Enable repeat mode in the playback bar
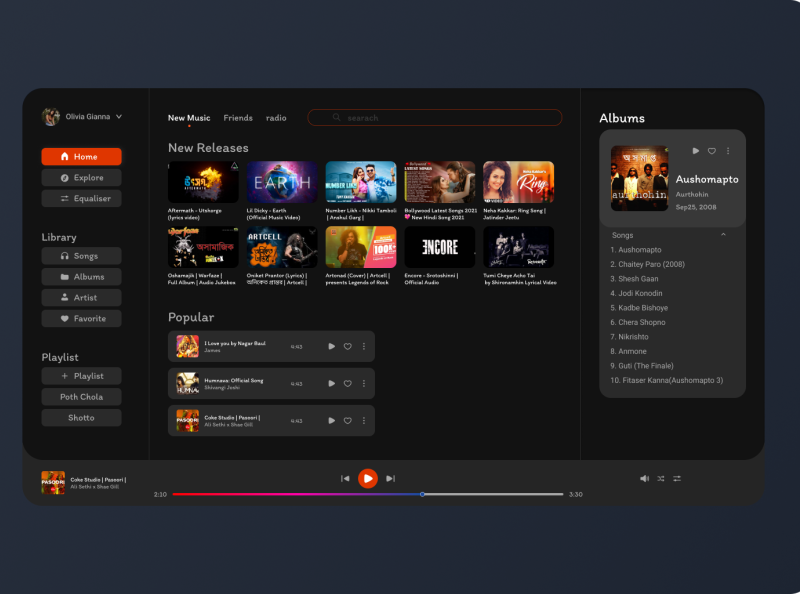The width and height of the screenshot is (800, 594). coord(677,478)
